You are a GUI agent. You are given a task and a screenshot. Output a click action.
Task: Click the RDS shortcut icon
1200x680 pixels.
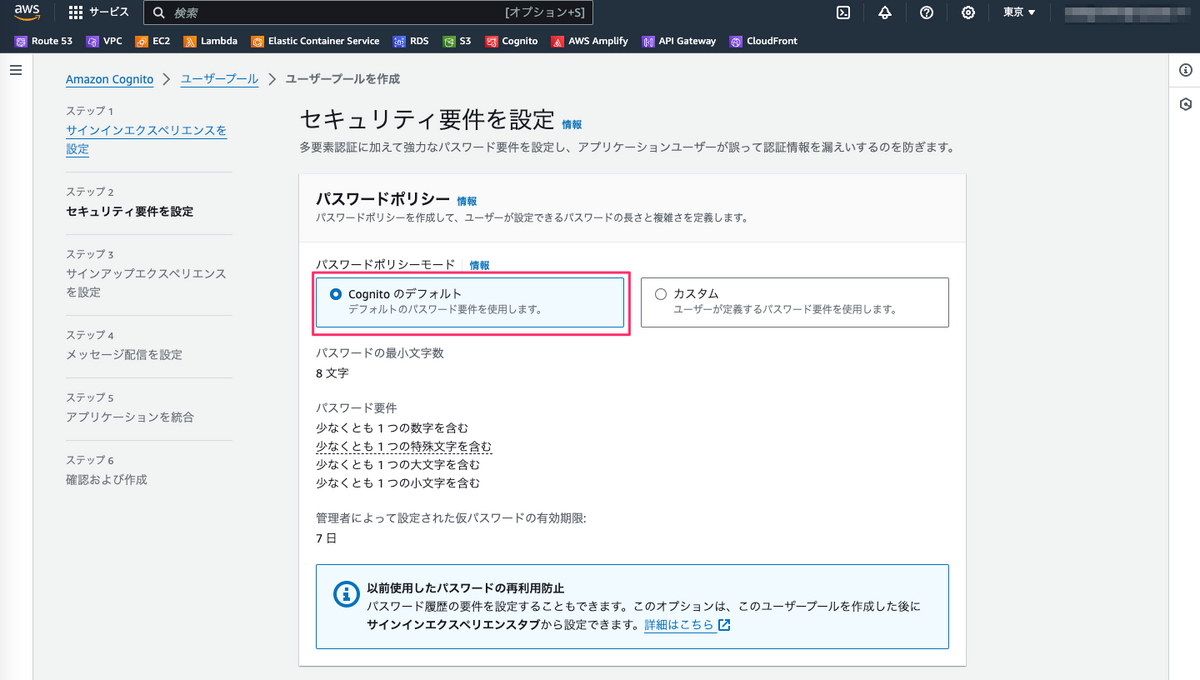coord(399,41)
